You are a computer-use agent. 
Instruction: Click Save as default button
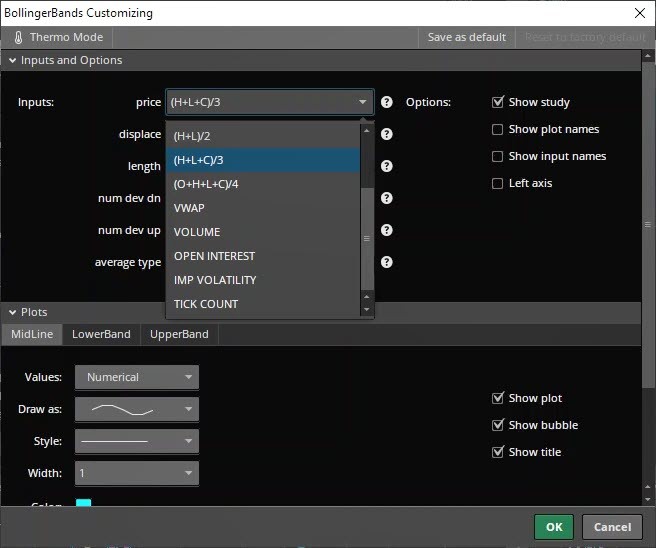pos(467,38)
